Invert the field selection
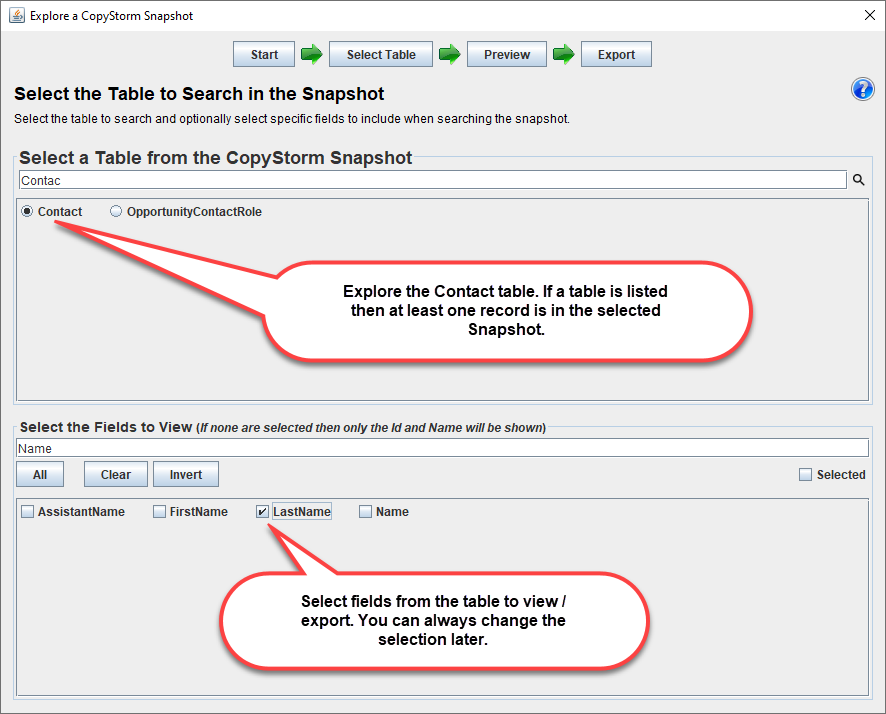The width and height of the screenshot is (886, 714). coord(186,474)
